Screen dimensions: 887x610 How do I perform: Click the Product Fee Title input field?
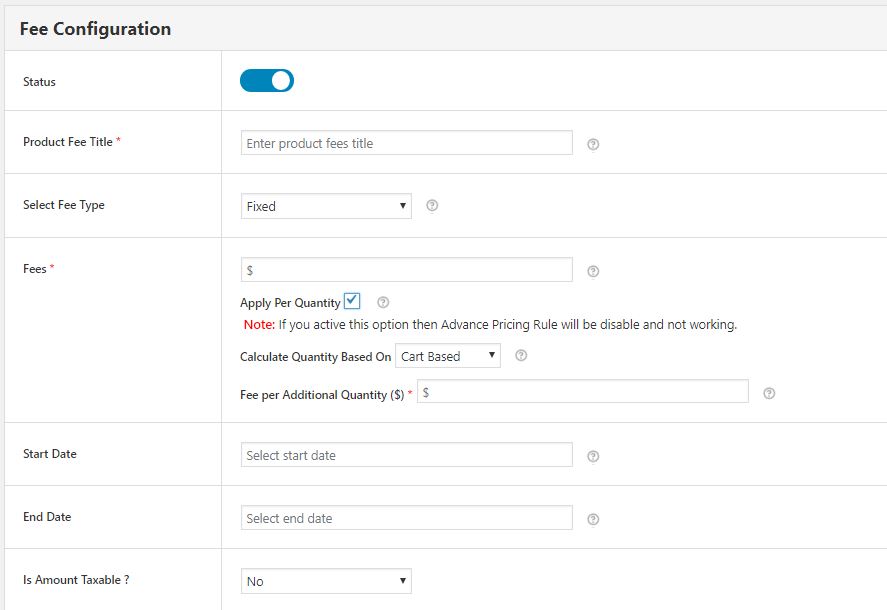pos(407,143)
